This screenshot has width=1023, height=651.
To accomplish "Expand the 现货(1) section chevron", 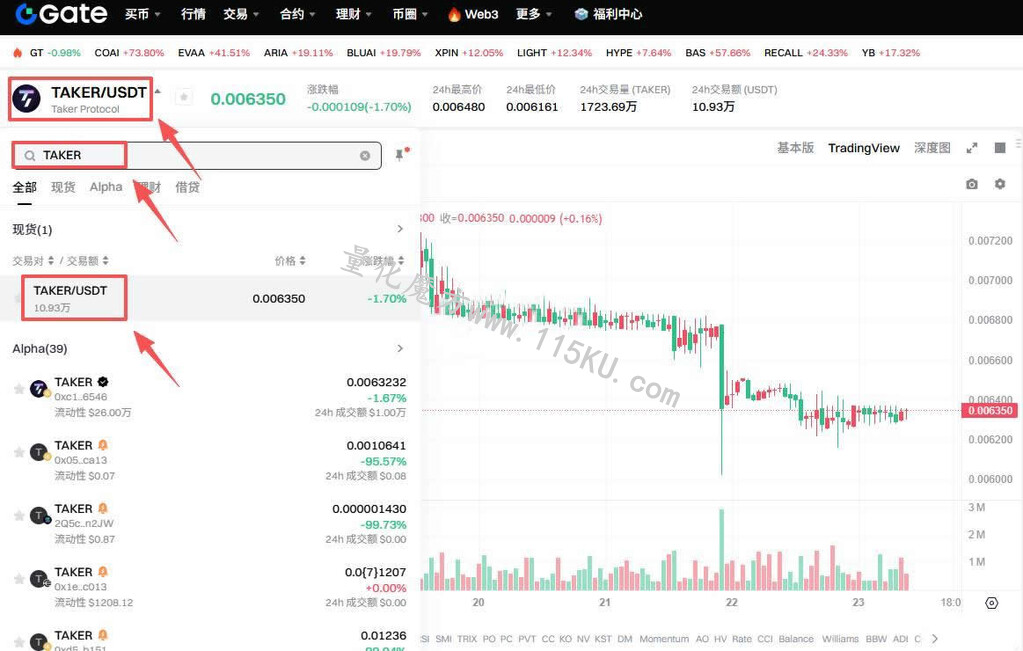I will click(x=400, y=229).
